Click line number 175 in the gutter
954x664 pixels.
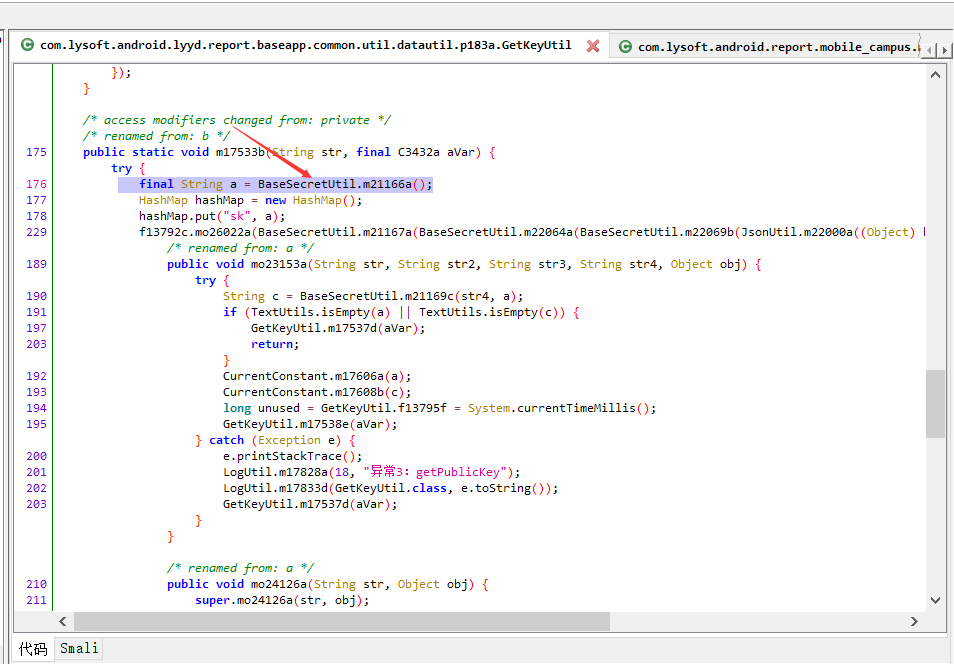pos(36,152)
